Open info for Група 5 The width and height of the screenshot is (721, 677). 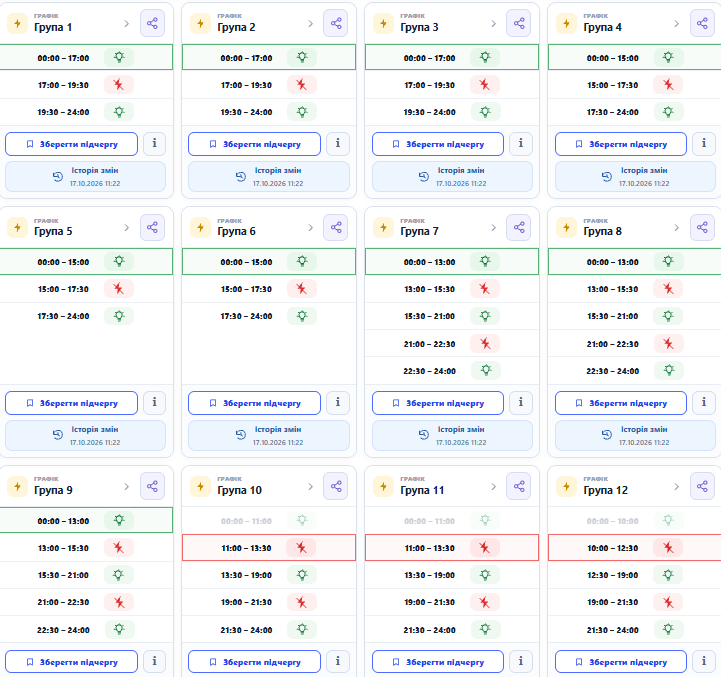coord(154,403)
